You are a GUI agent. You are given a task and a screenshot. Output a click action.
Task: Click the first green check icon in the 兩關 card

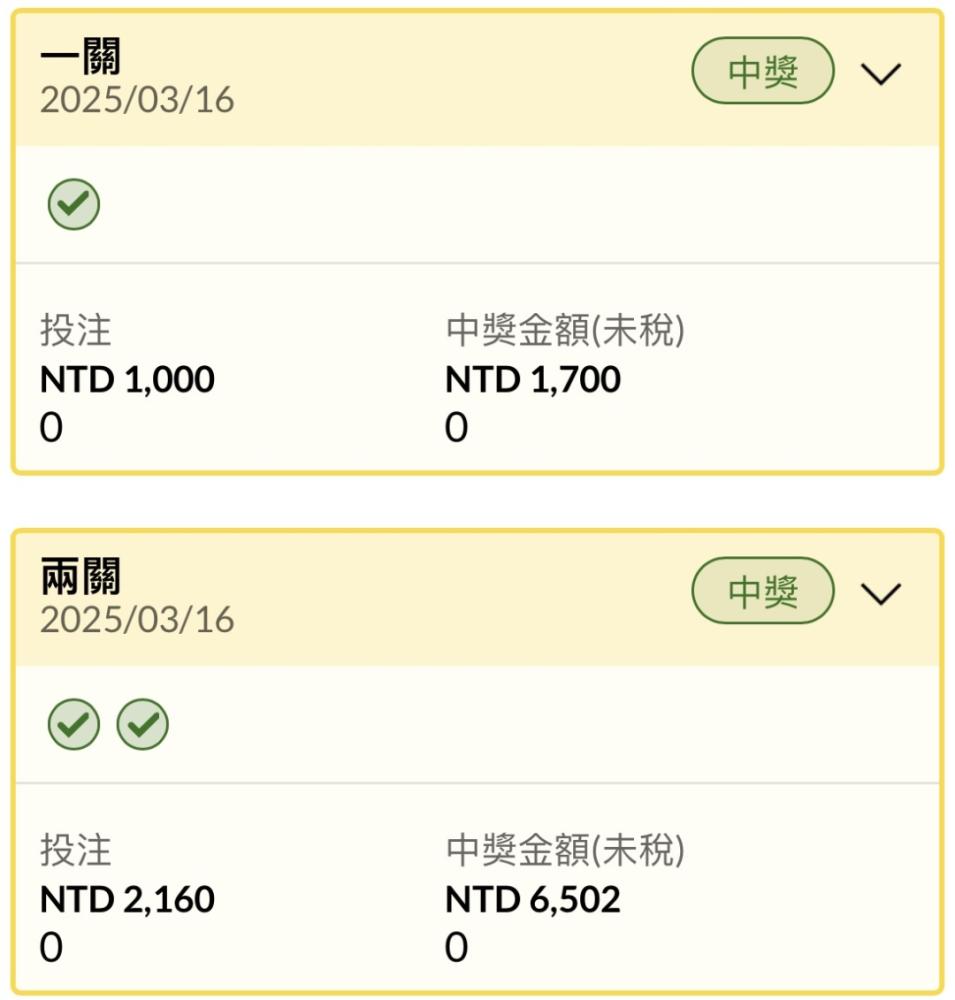click(74, 724)
